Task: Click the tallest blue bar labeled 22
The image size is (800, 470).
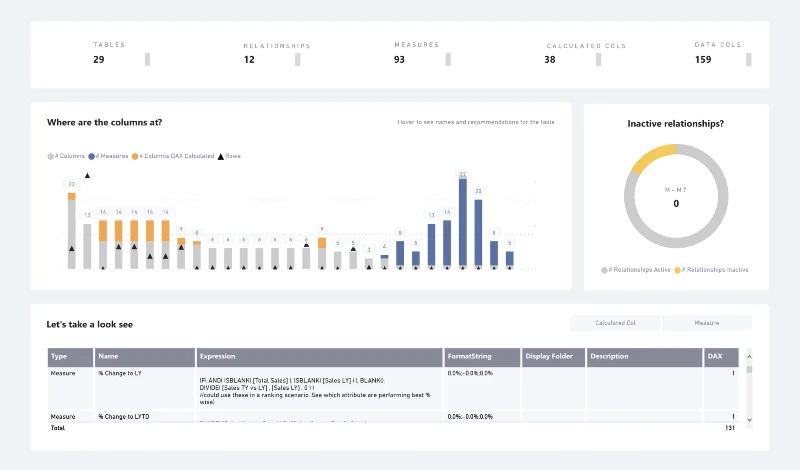Action: coord(463,222)
